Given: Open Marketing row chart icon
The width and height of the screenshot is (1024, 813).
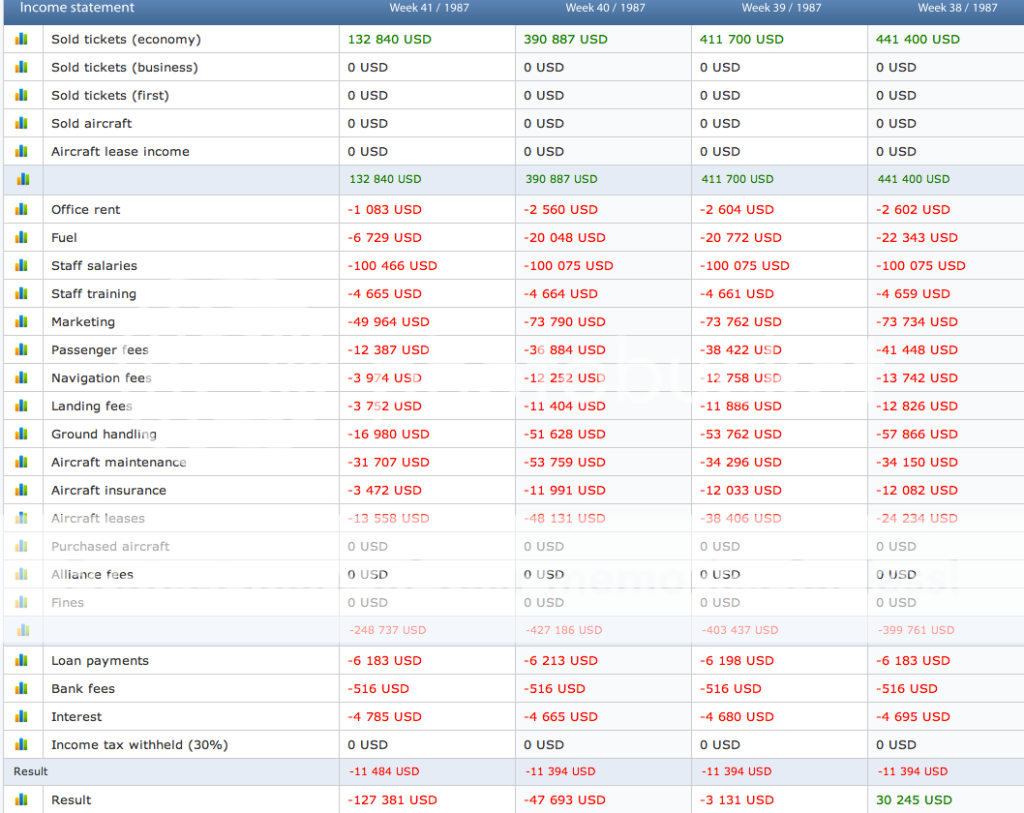Looking at the screenshot, I should pos(22,321).
